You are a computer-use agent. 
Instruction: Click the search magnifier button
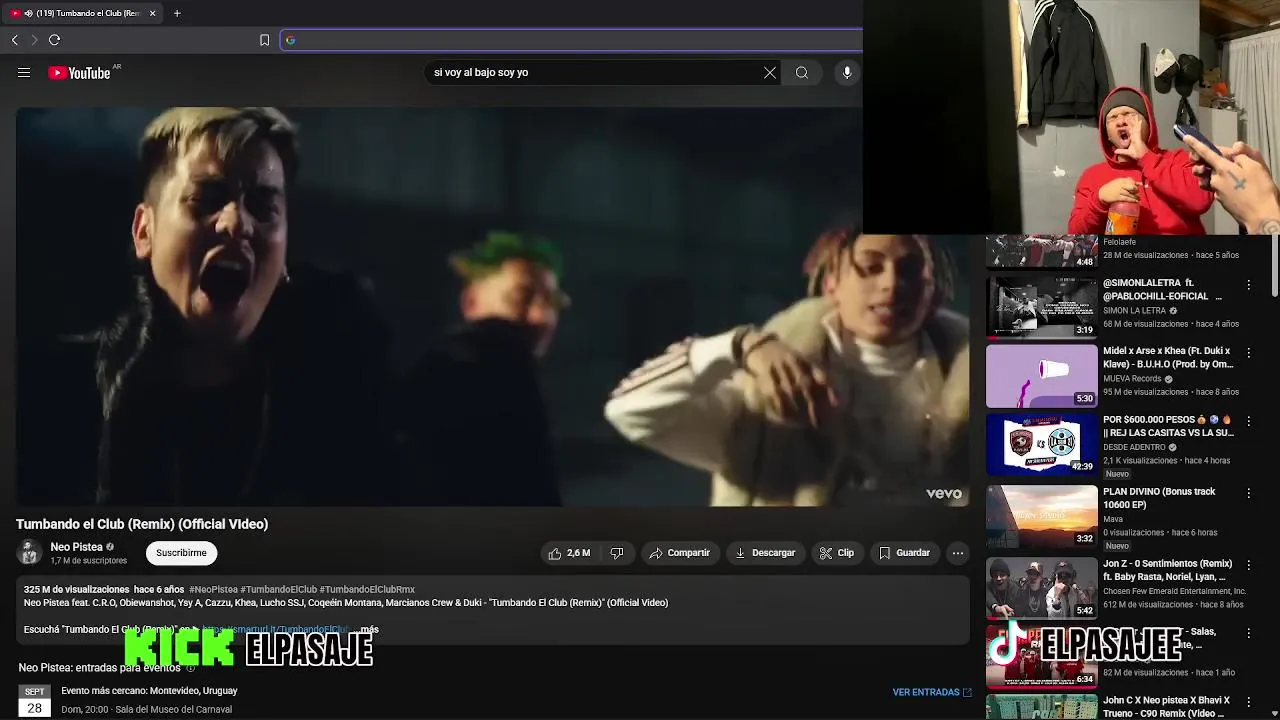[802, 73]
